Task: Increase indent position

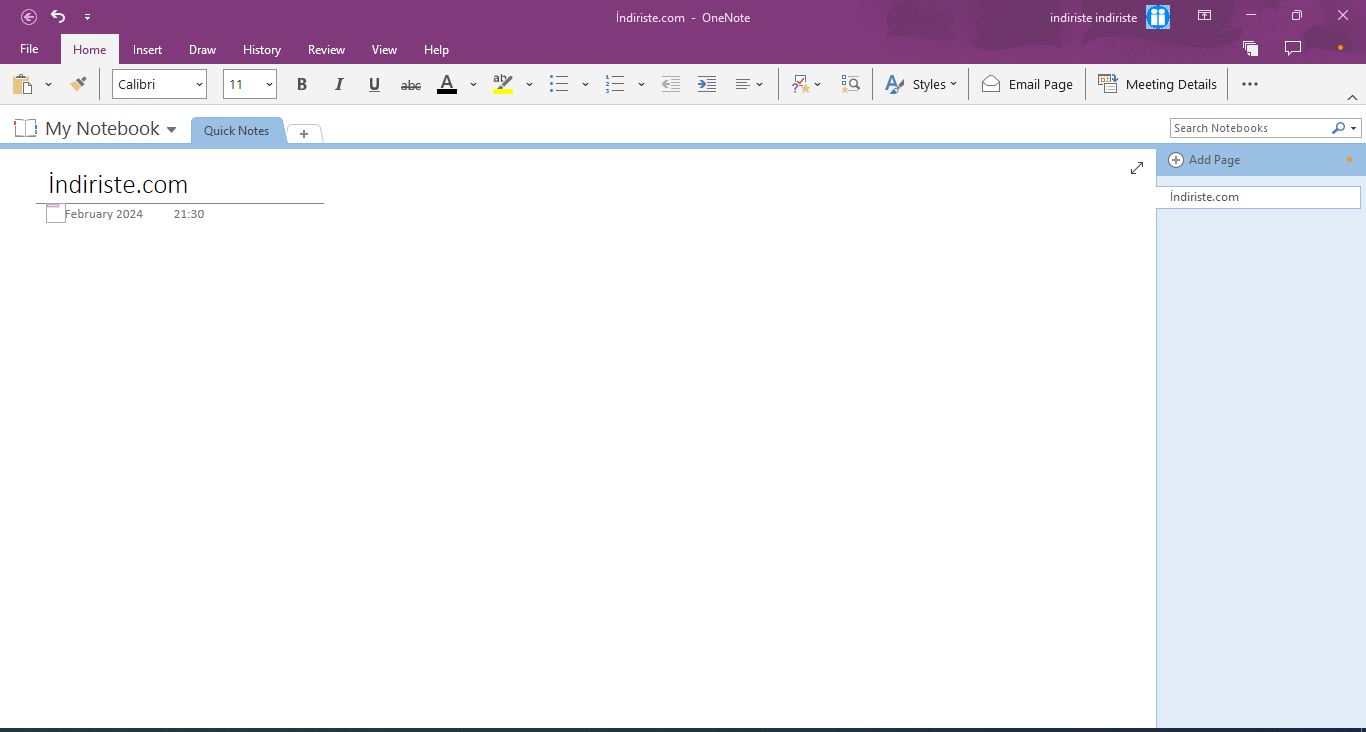Action: (707, 85)
